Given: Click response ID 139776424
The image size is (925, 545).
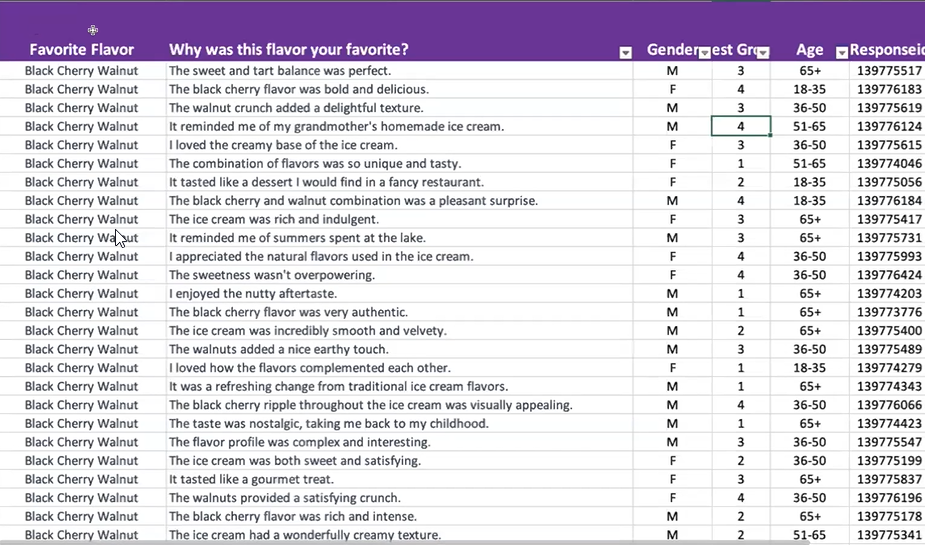Looking at the screenshot, I should pyautogui.click(x=887, y=275).
